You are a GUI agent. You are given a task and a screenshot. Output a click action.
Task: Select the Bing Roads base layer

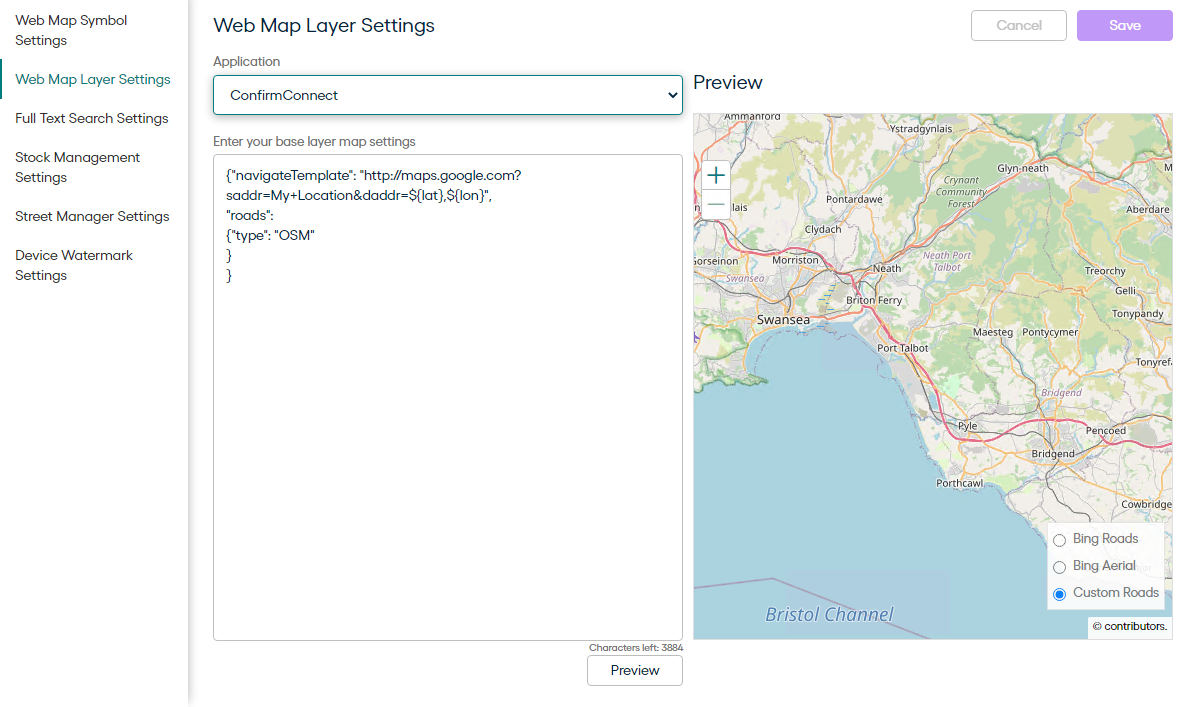pos(1059,539)
